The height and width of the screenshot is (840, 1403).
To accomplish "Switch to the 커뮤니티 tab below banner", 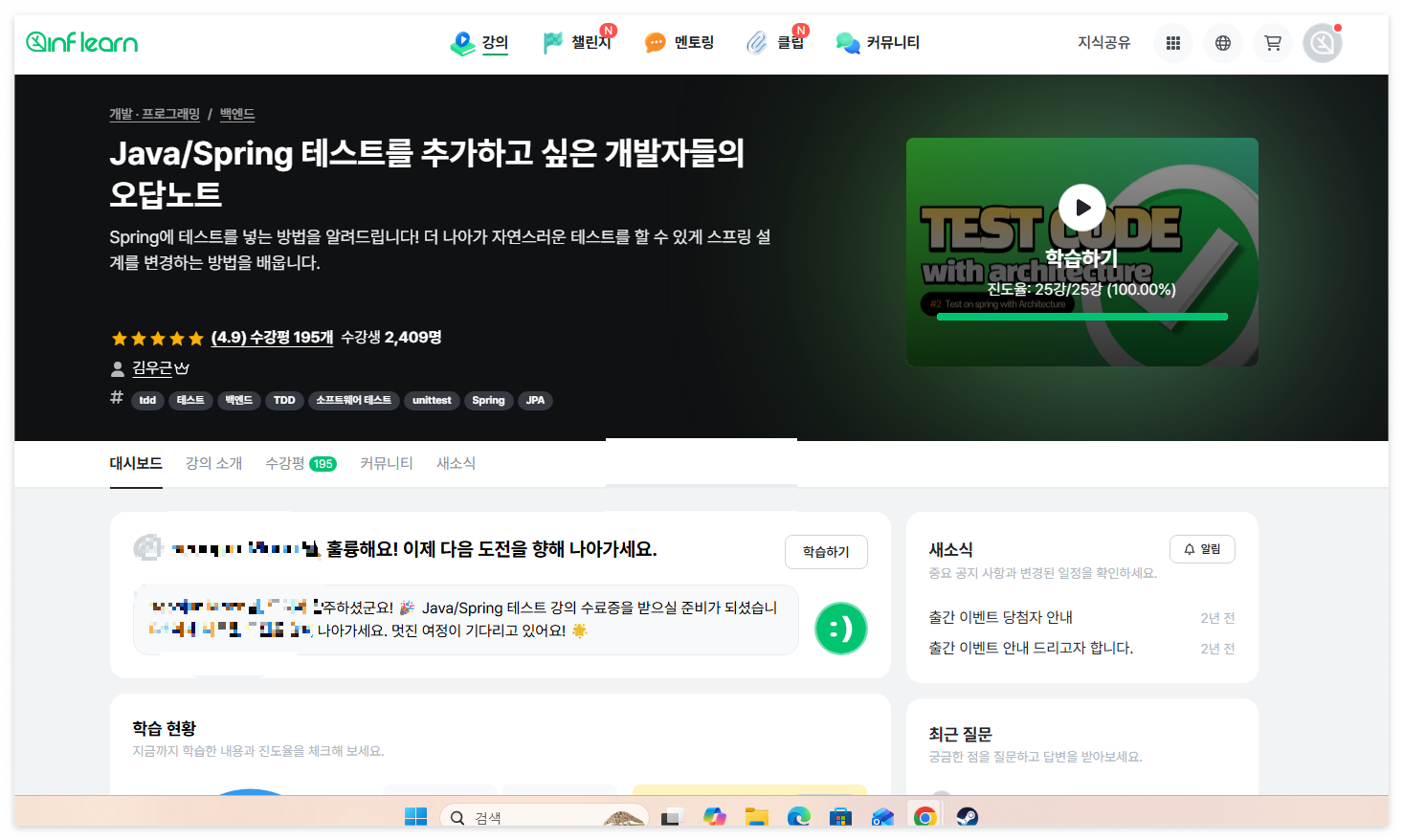I will [387, 464].
